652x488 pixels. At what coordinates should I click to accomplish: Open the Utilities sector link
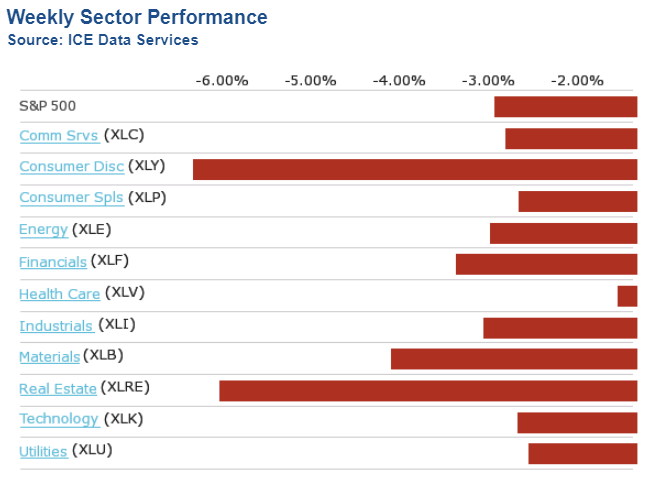point(43,452)
